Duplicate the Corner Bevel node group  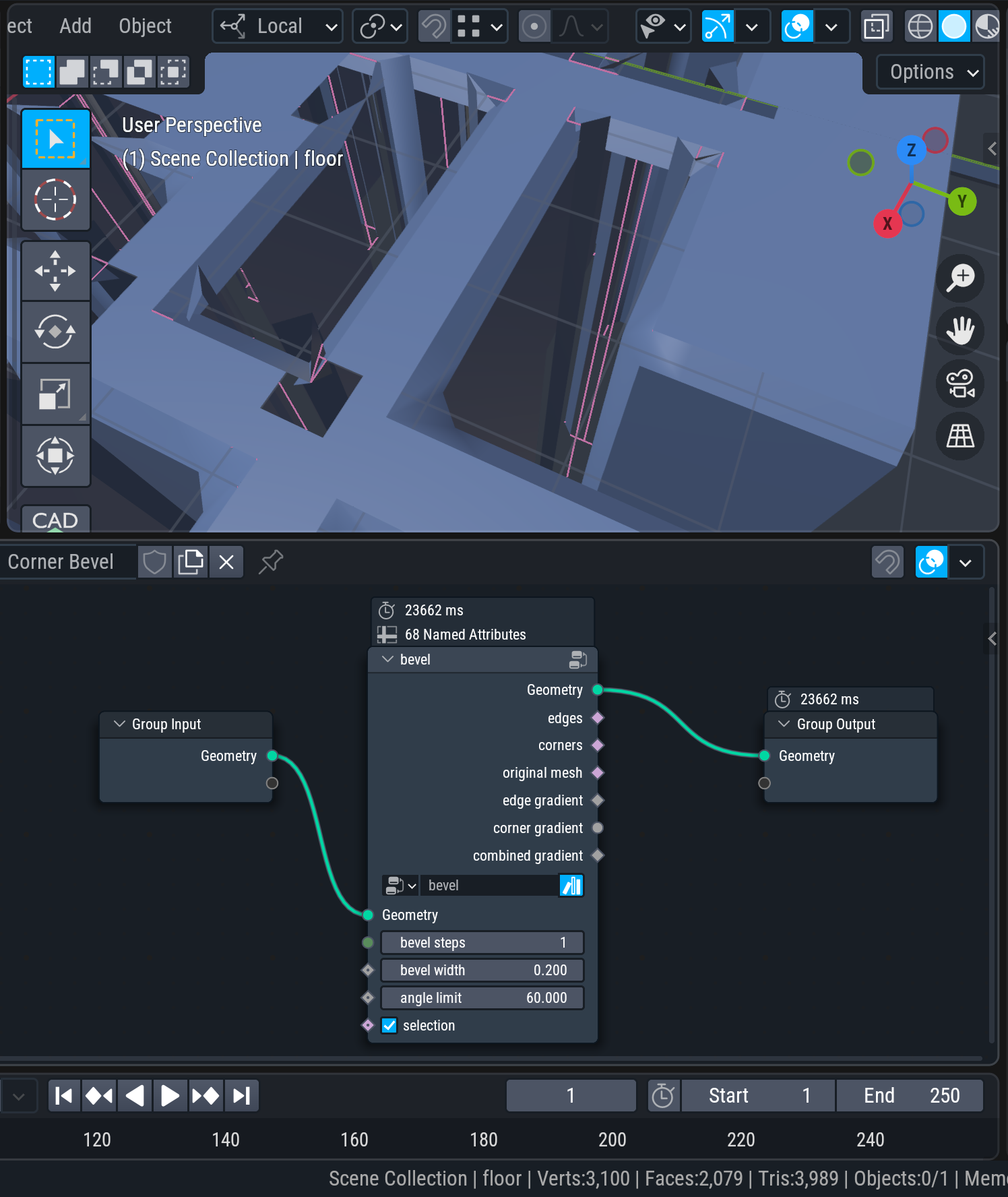click(191, 562)
